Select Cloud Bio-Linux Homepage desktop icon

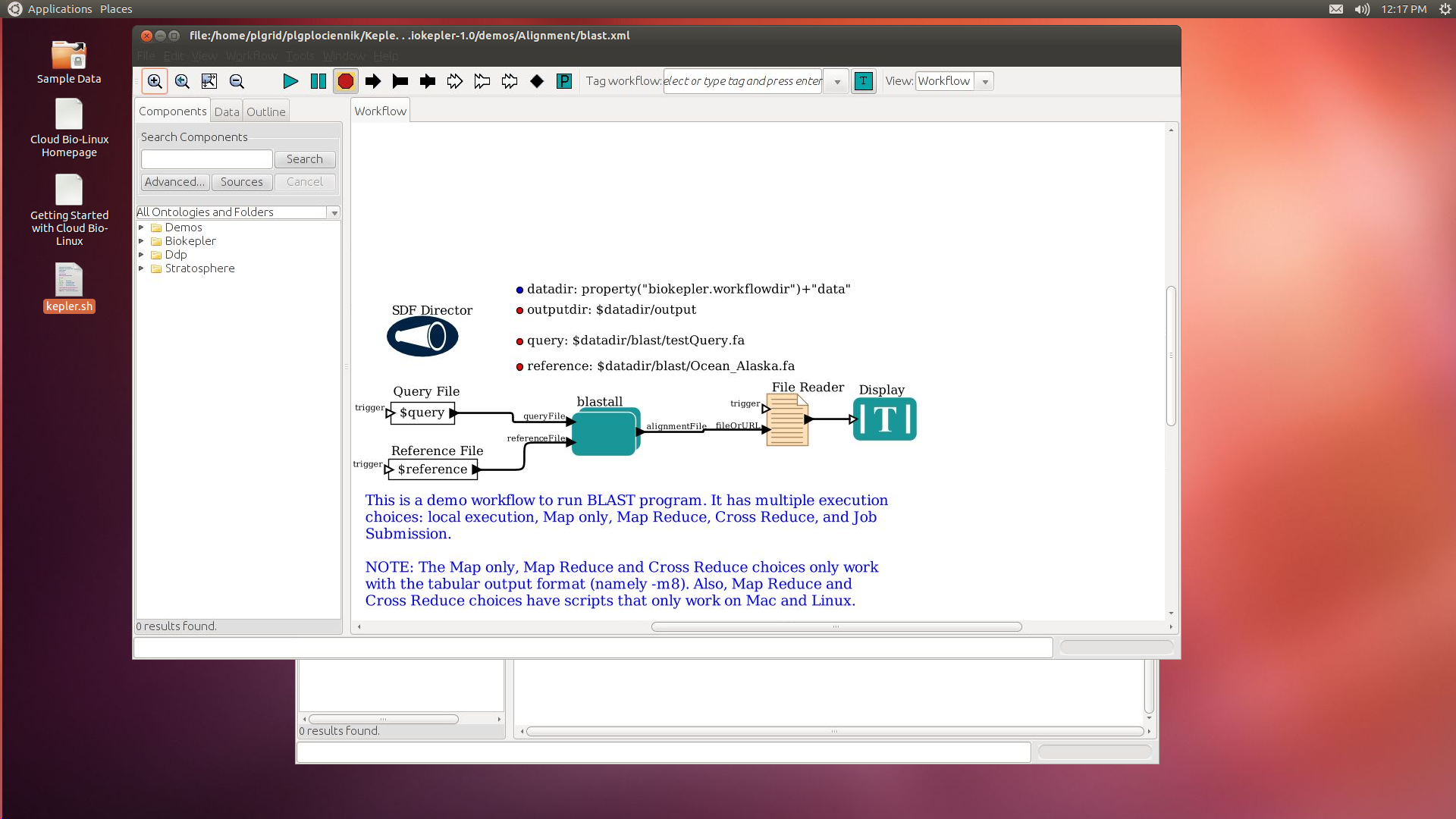pyautogui.click(x=69, y=129)
